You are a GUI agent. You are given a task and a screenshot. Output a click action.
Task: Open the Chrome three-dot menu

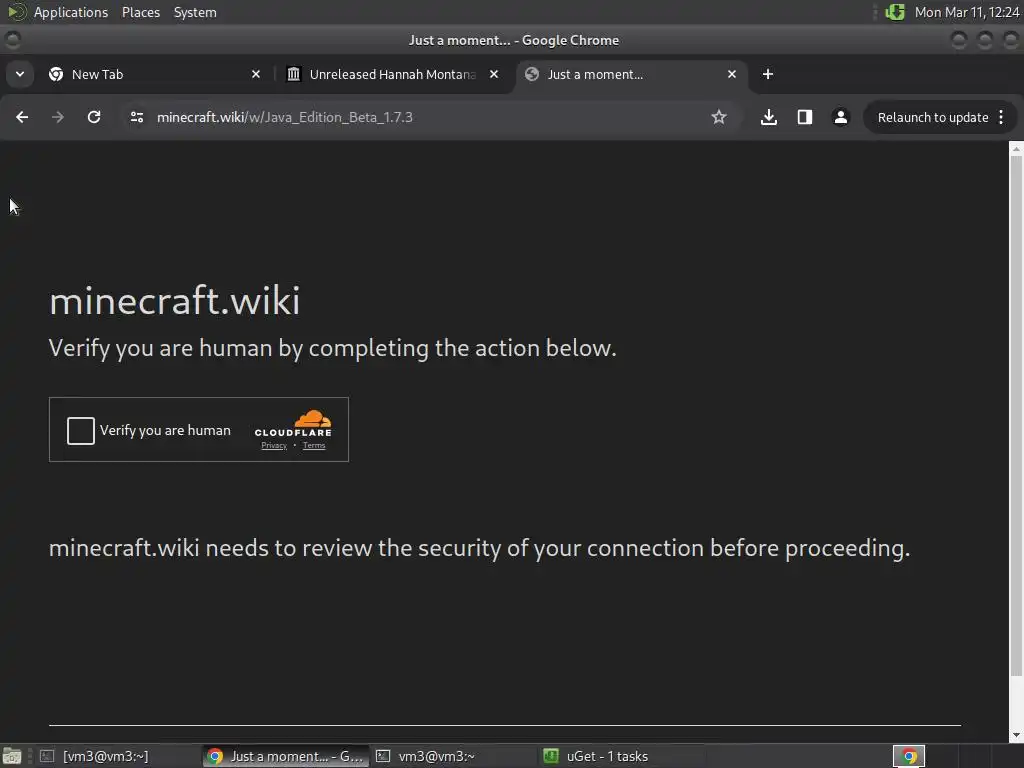tap(1001, 118)
